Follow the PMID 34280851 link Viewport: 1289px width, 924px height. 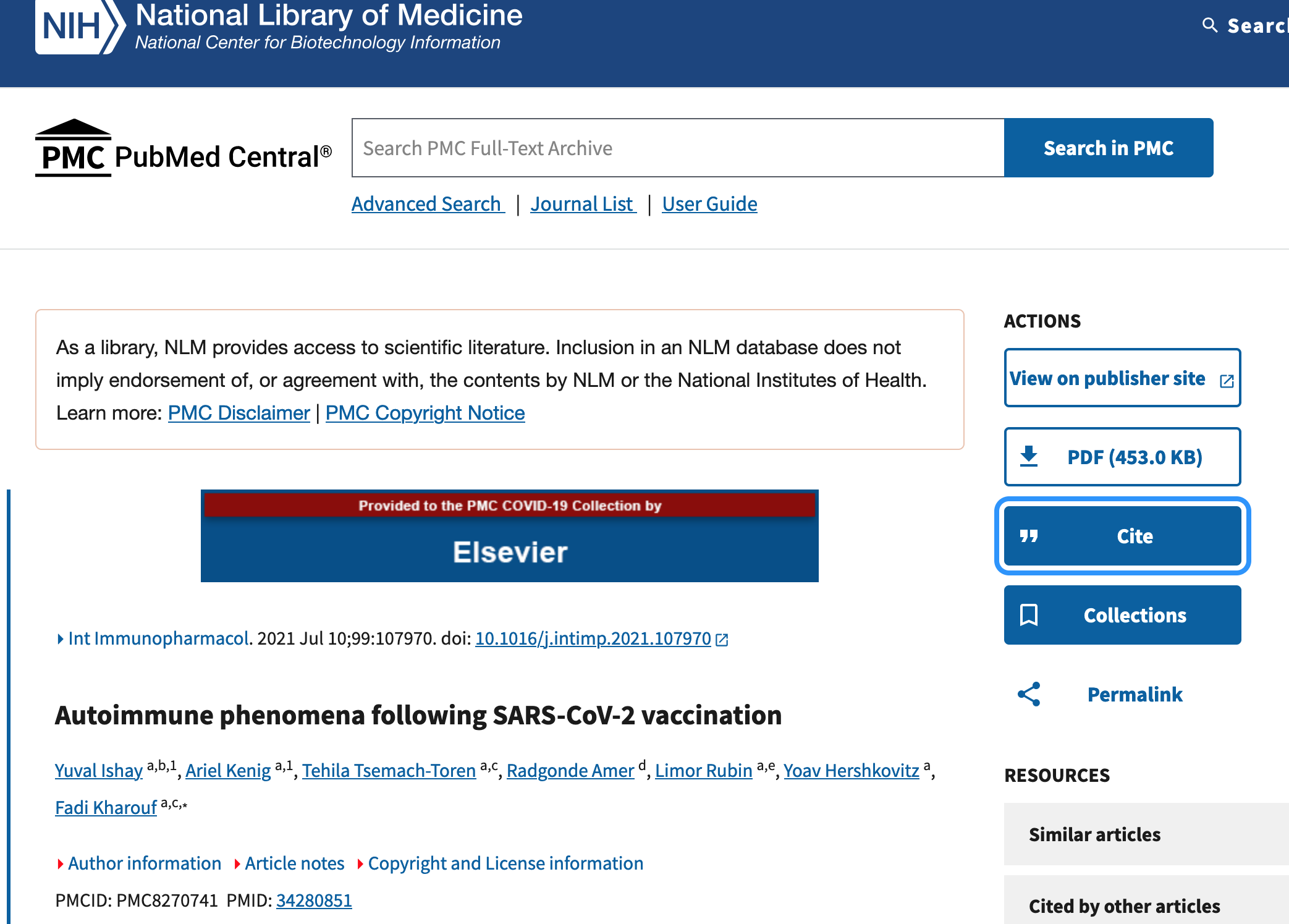[x=314, y=901]
